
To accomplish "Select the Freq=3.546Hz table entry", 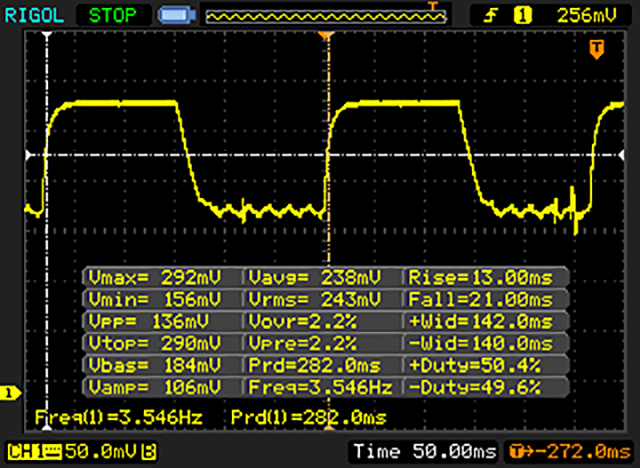I will (320, 387).
